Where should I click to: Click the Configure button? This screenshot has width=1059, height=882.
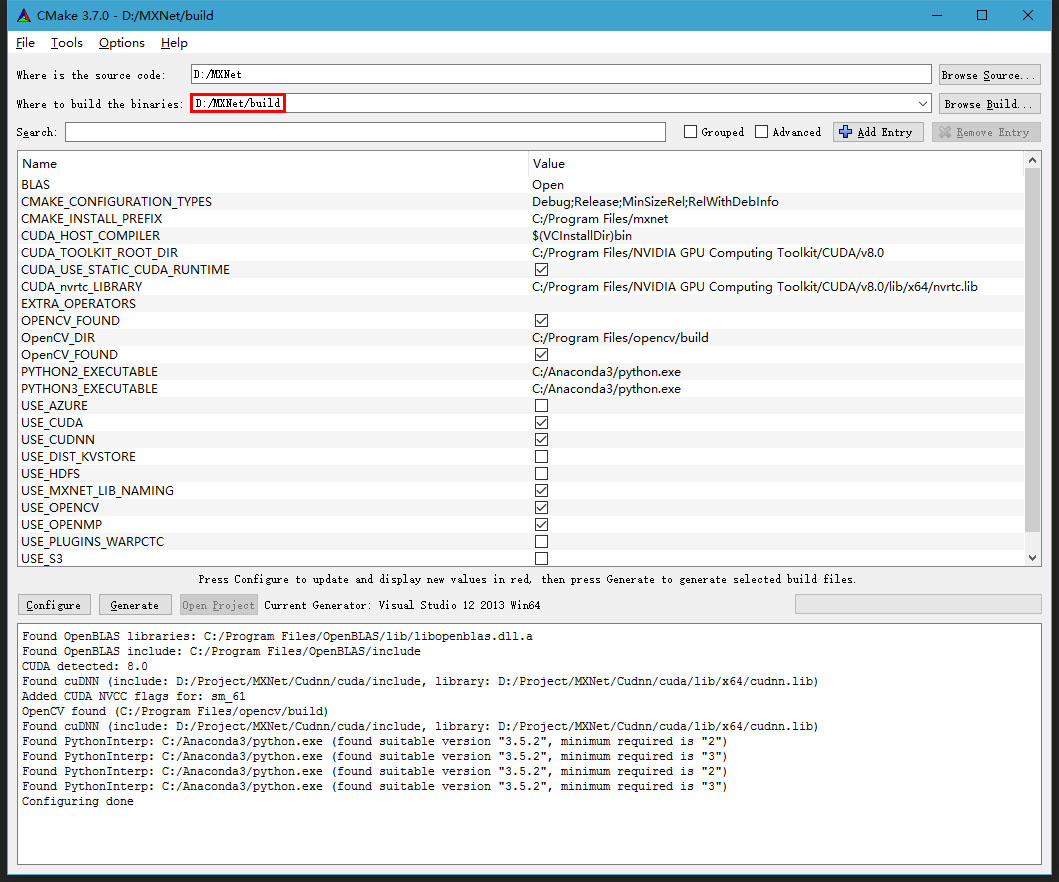click(x=53, y=605)
